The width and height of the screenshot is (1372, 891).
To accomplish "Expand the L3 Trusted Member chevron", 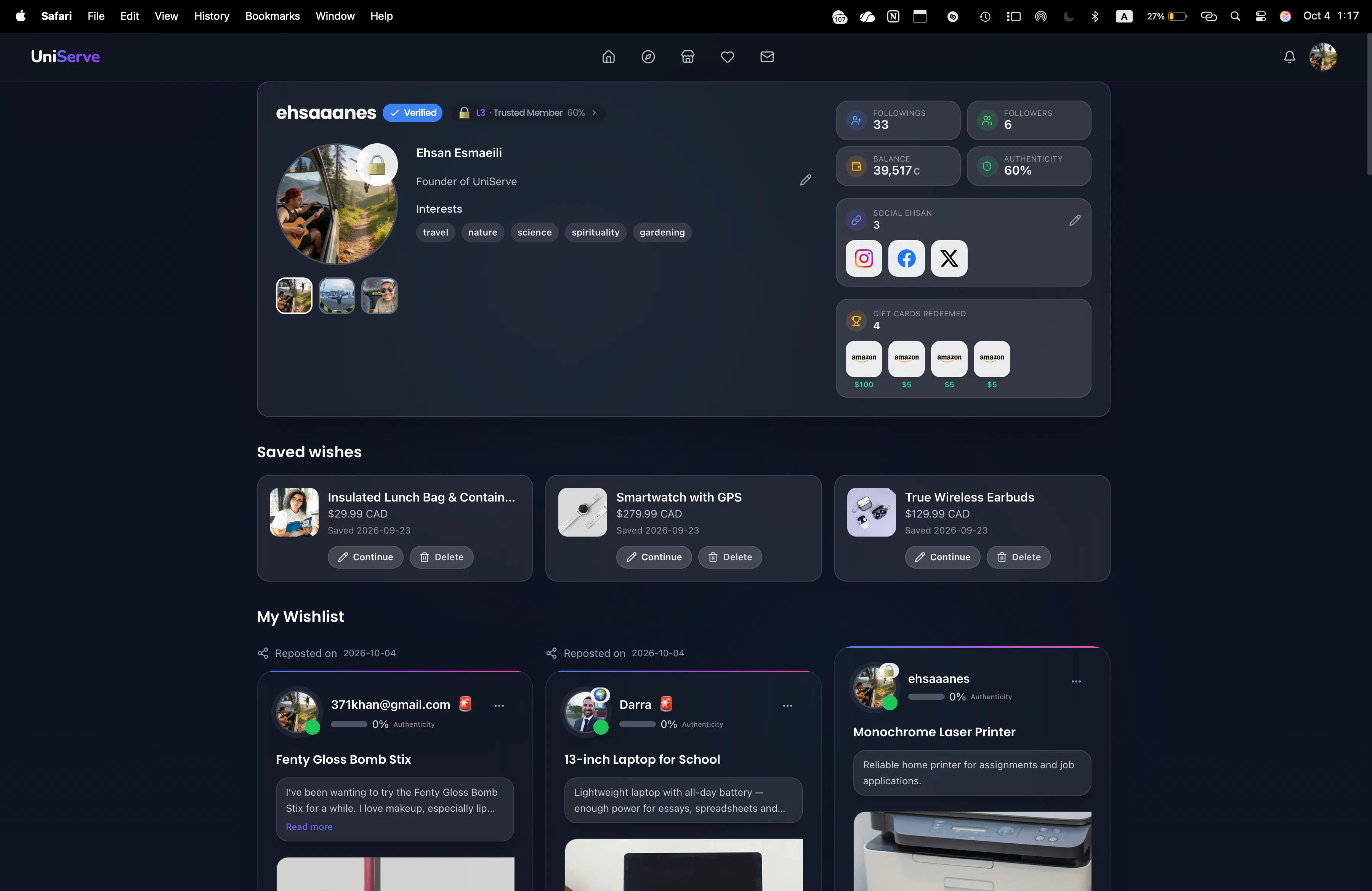I will 594,112.
